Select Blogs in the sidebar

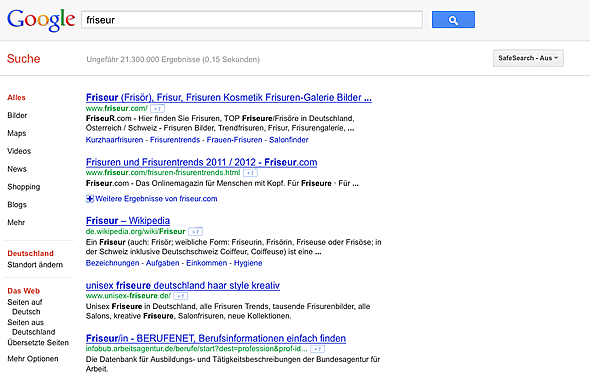[x=17, y=205]
